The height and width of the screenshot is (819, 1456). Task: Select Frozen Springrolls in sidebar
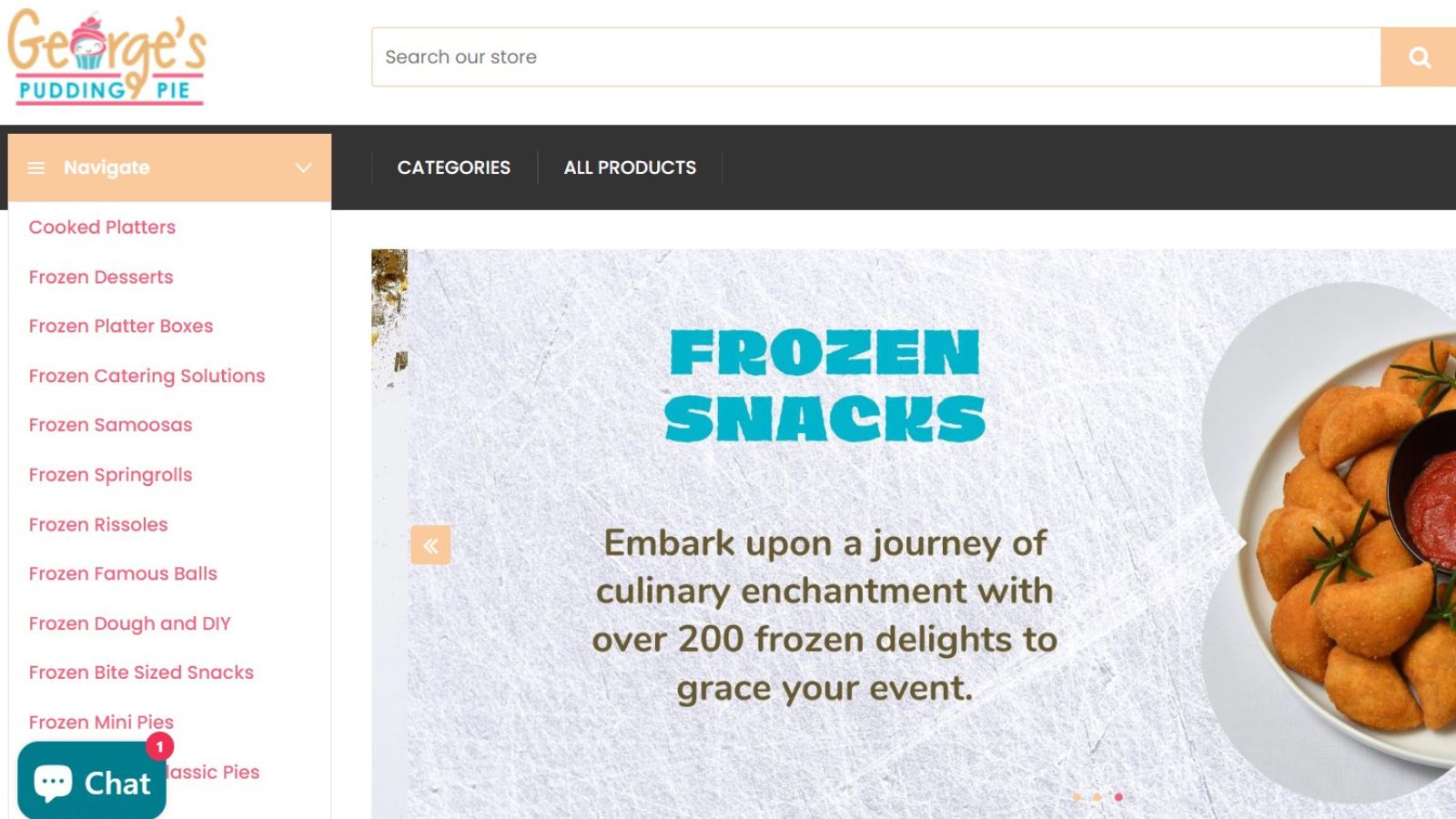point(110,475)
